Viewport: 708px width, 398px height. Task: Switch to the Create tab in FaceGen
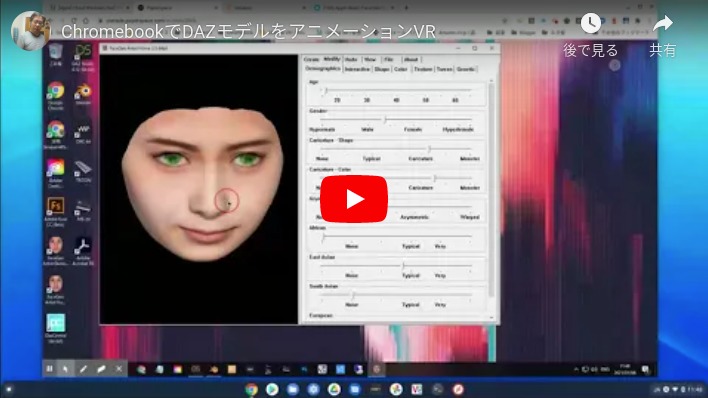(311, 59)
